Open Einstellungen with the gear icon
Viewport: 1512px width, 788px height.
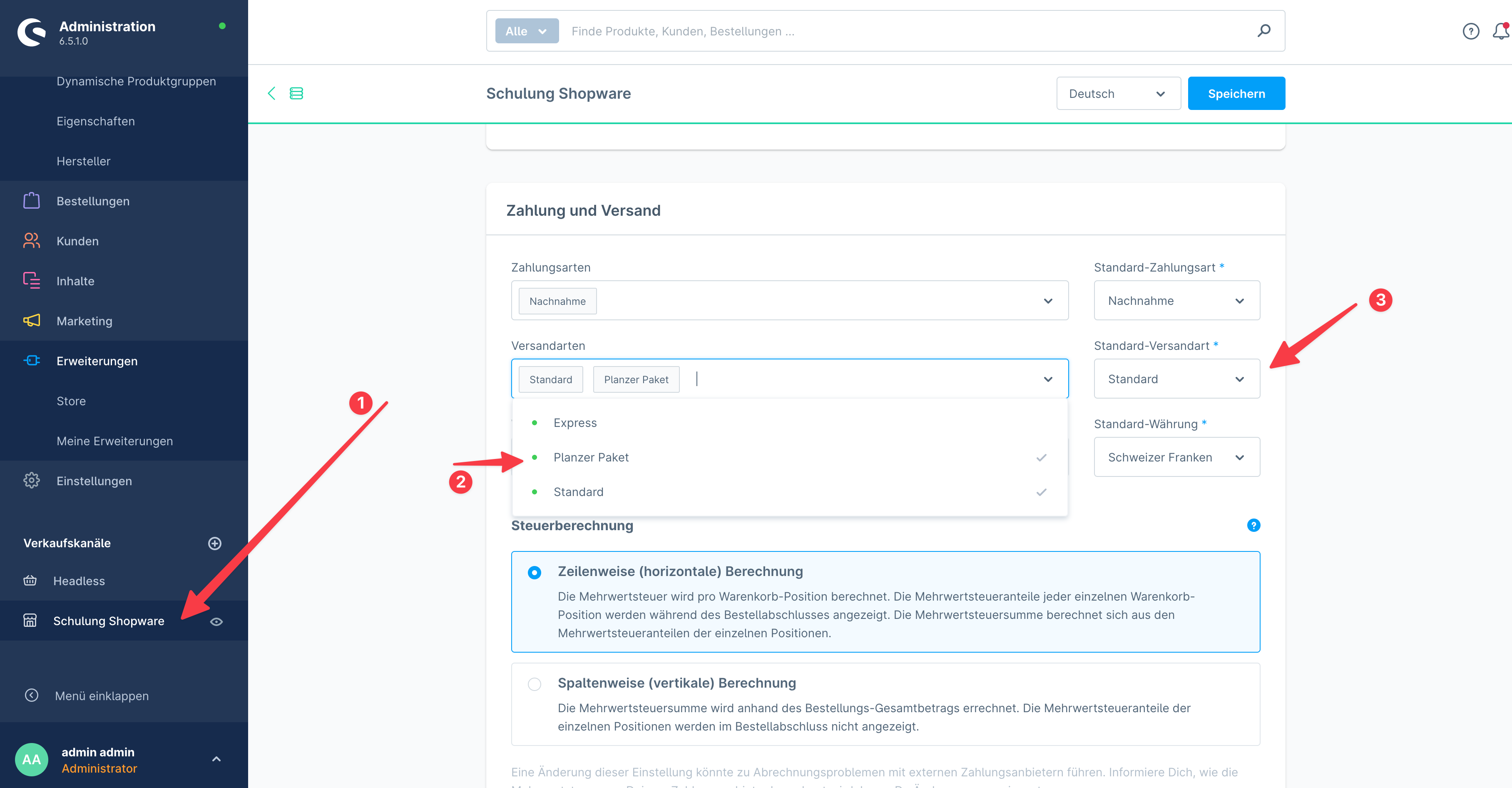(x=31, y=480)
